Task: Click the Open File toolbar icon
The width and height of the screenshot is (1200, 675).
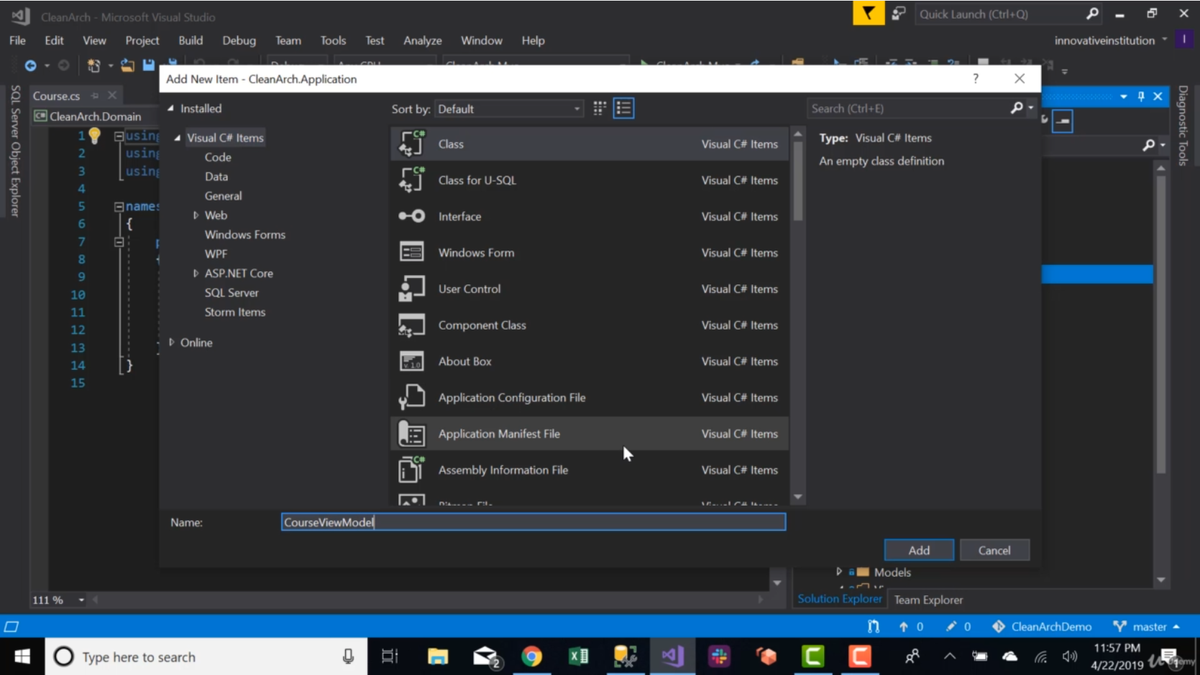Action: pos(127,66)
